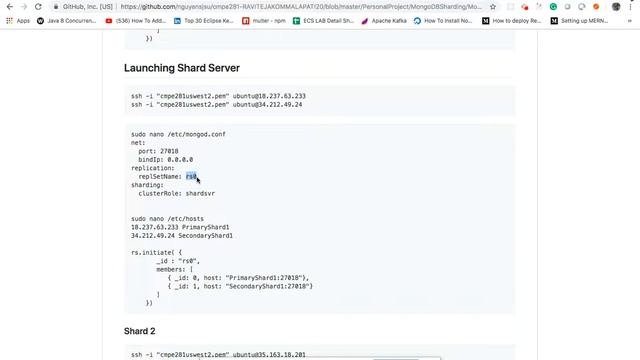Click the _id : "rs0" line

(x=178, y=261)
